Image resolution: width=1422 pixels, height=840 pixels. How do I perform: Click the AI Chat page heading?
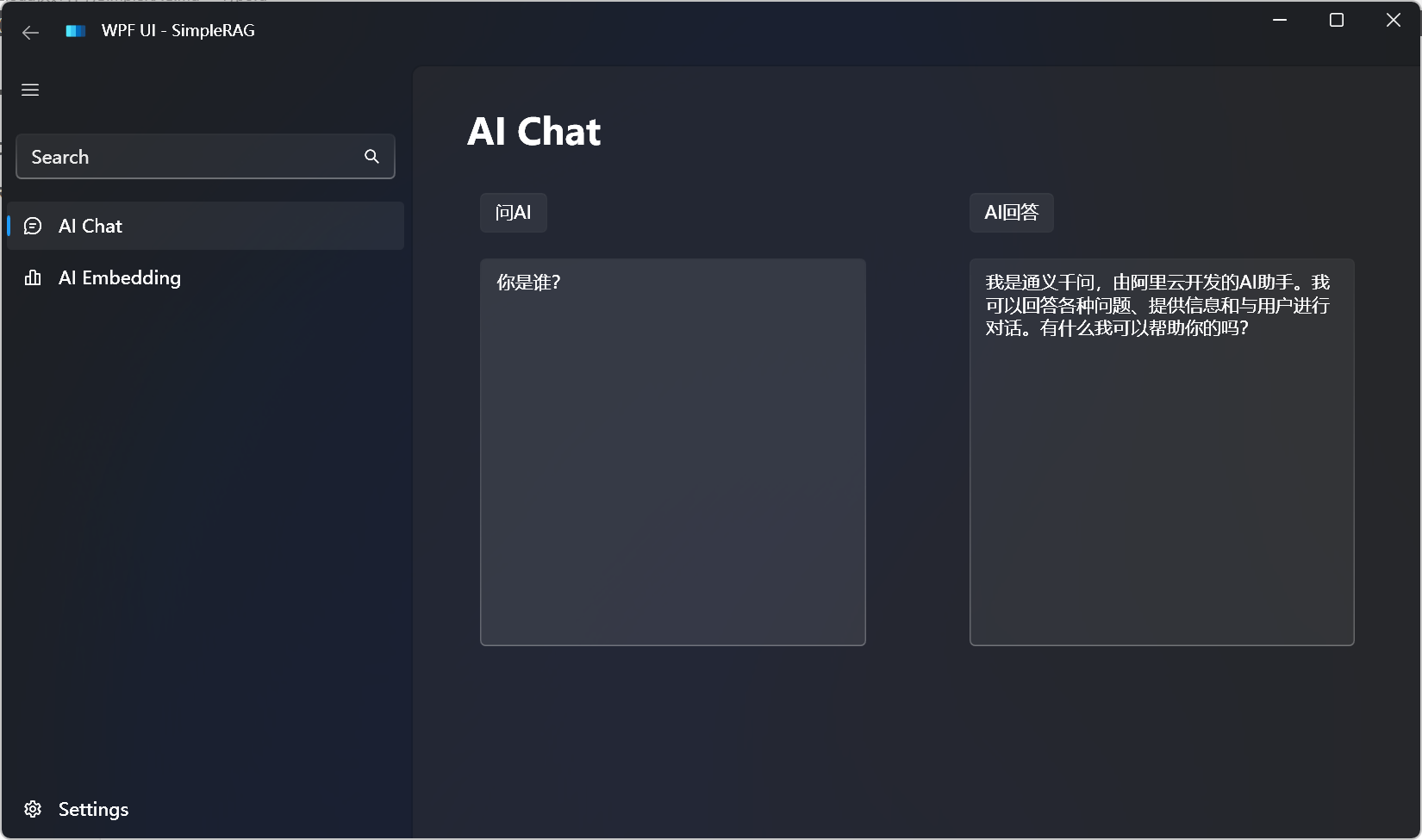(533, 132)
